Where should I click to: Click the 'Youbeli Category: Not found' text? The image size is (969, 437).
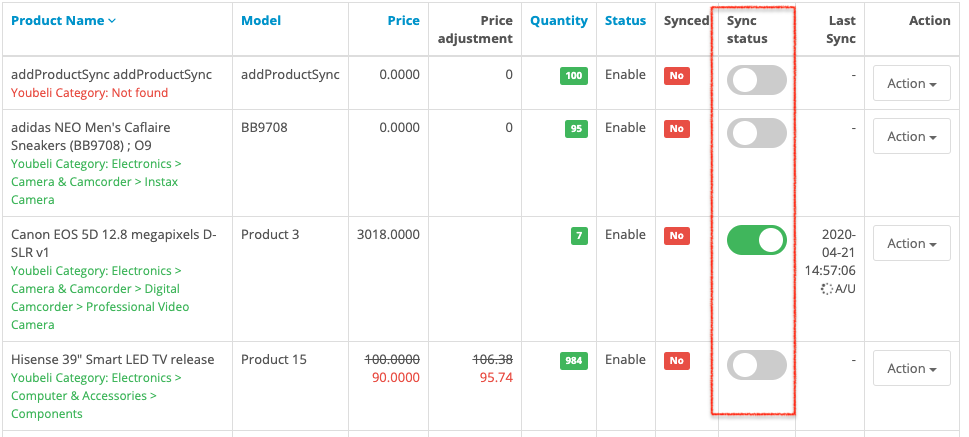(x=90, y=93)
